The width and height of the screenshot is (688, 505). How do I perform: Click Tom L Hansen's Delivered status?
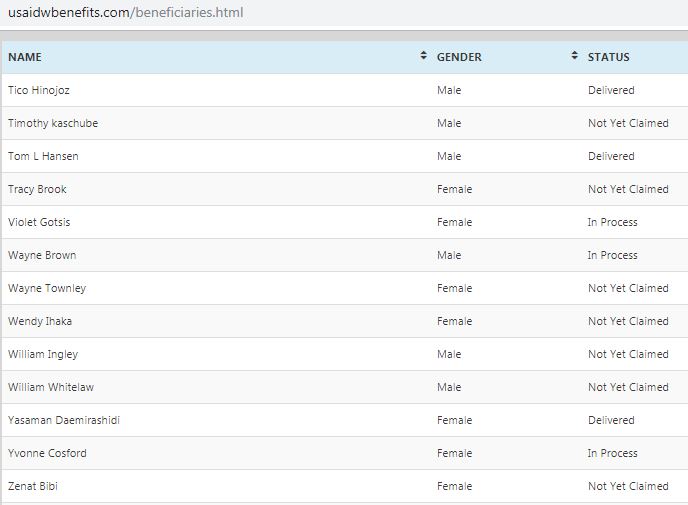point(611,156)
